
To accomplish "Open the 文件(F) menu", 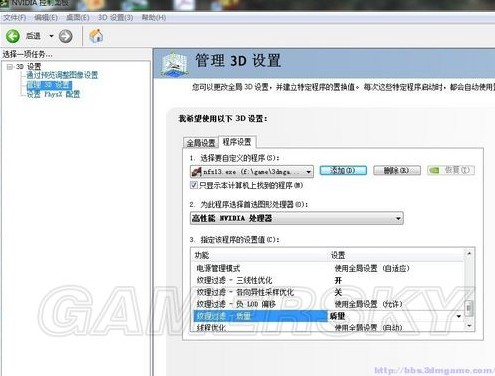I will pyautogui.click(x=14, y=18).
